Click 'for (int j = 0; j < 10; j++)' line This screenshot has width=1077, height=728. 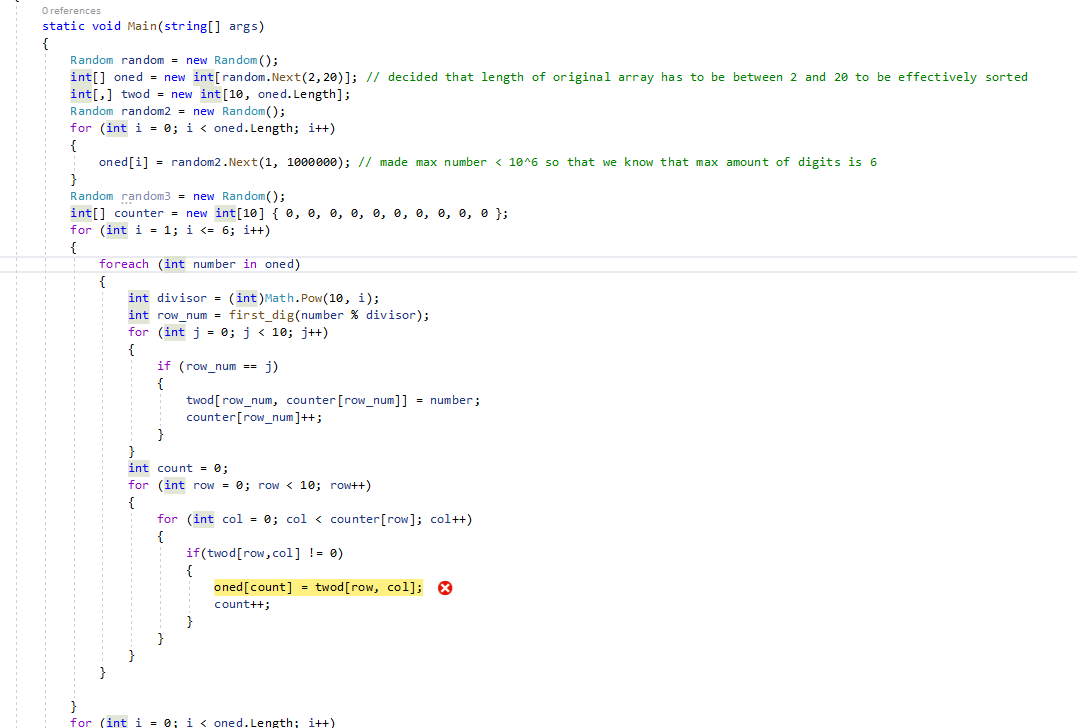pyautogui.click(x=228, y=332)
